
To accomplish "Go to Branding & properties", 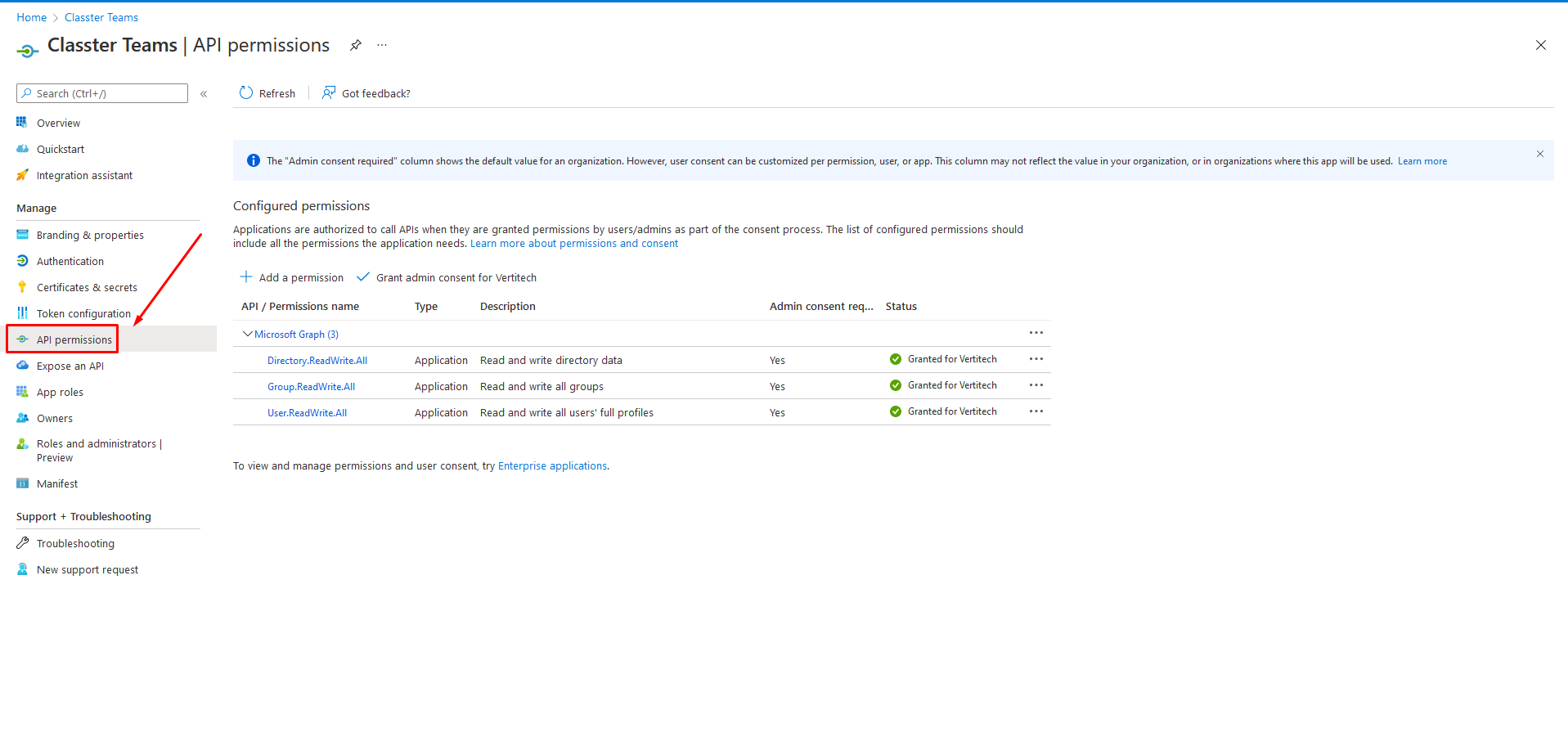I will (x=90, y=236).
